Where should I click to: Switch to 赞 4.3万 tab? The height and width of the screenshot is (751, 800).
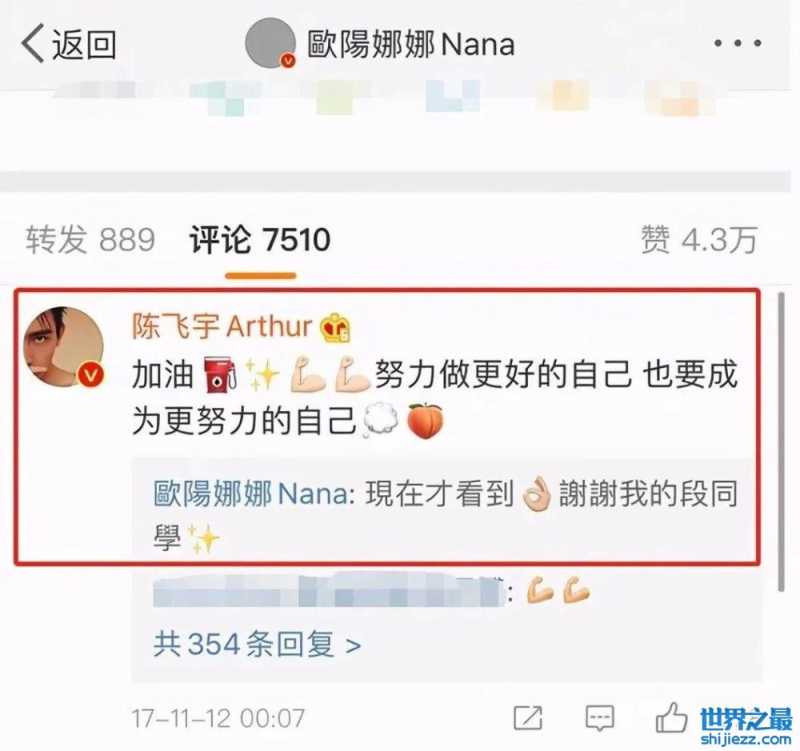[698, 240]
